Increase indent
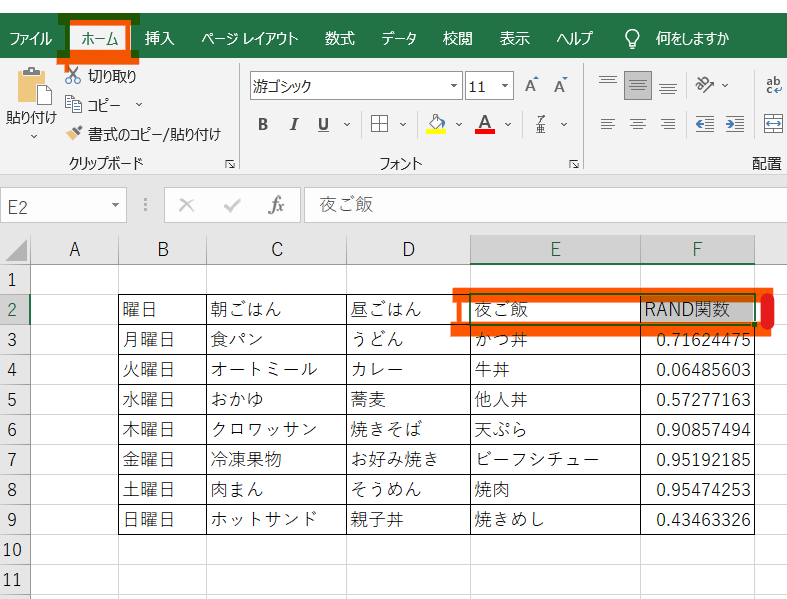787x599 pixels. coord(735,124)
